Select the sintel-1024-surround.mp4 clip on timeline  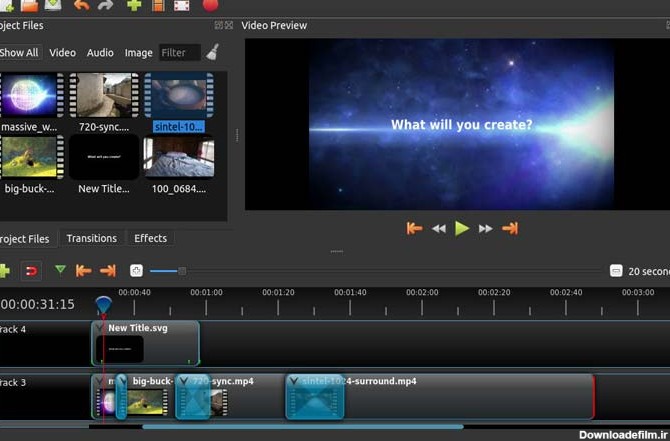[x=440, y=397]
